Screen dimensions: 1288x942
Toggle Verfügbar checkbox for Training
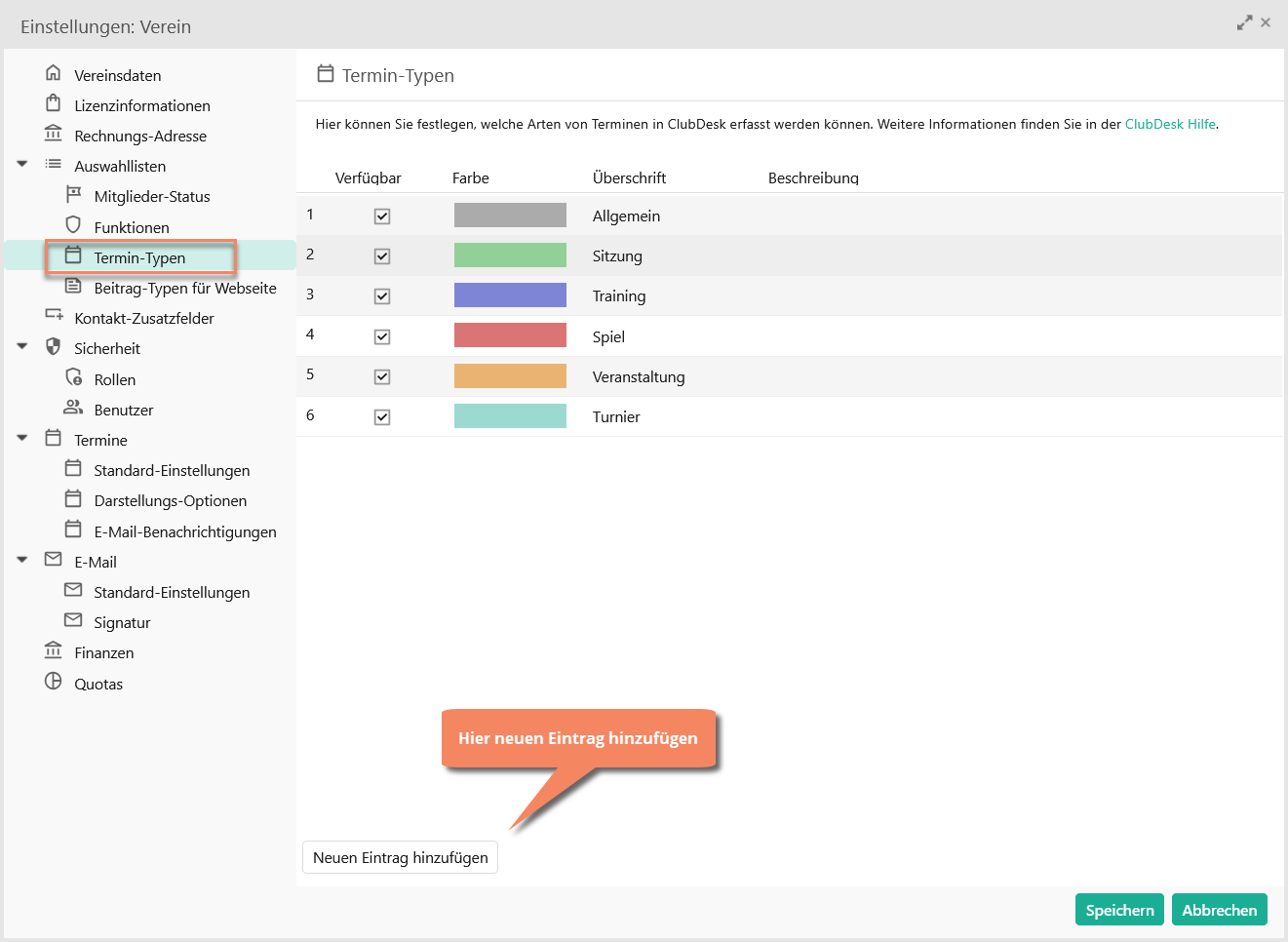pos(382,296)
